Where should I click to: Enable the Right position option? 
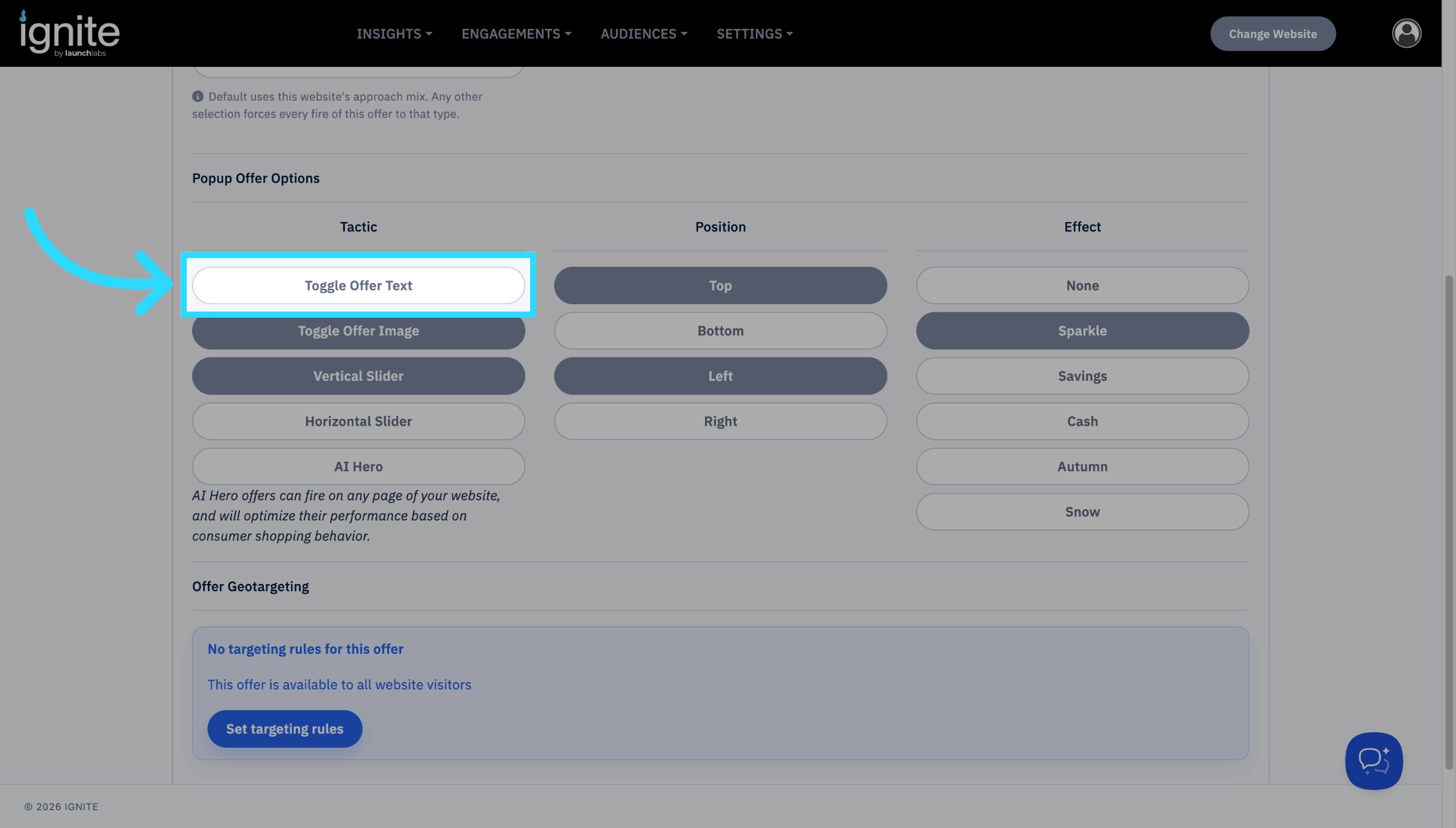(720, 421)
